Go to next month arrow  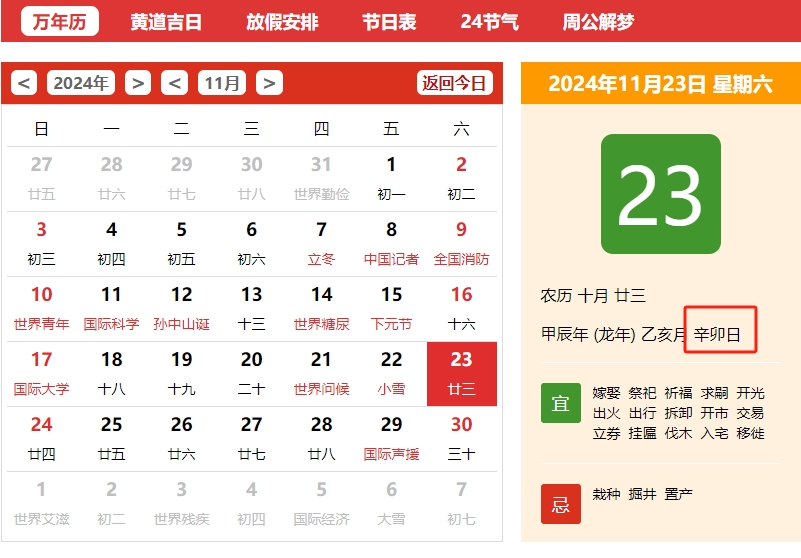point(269,83)
